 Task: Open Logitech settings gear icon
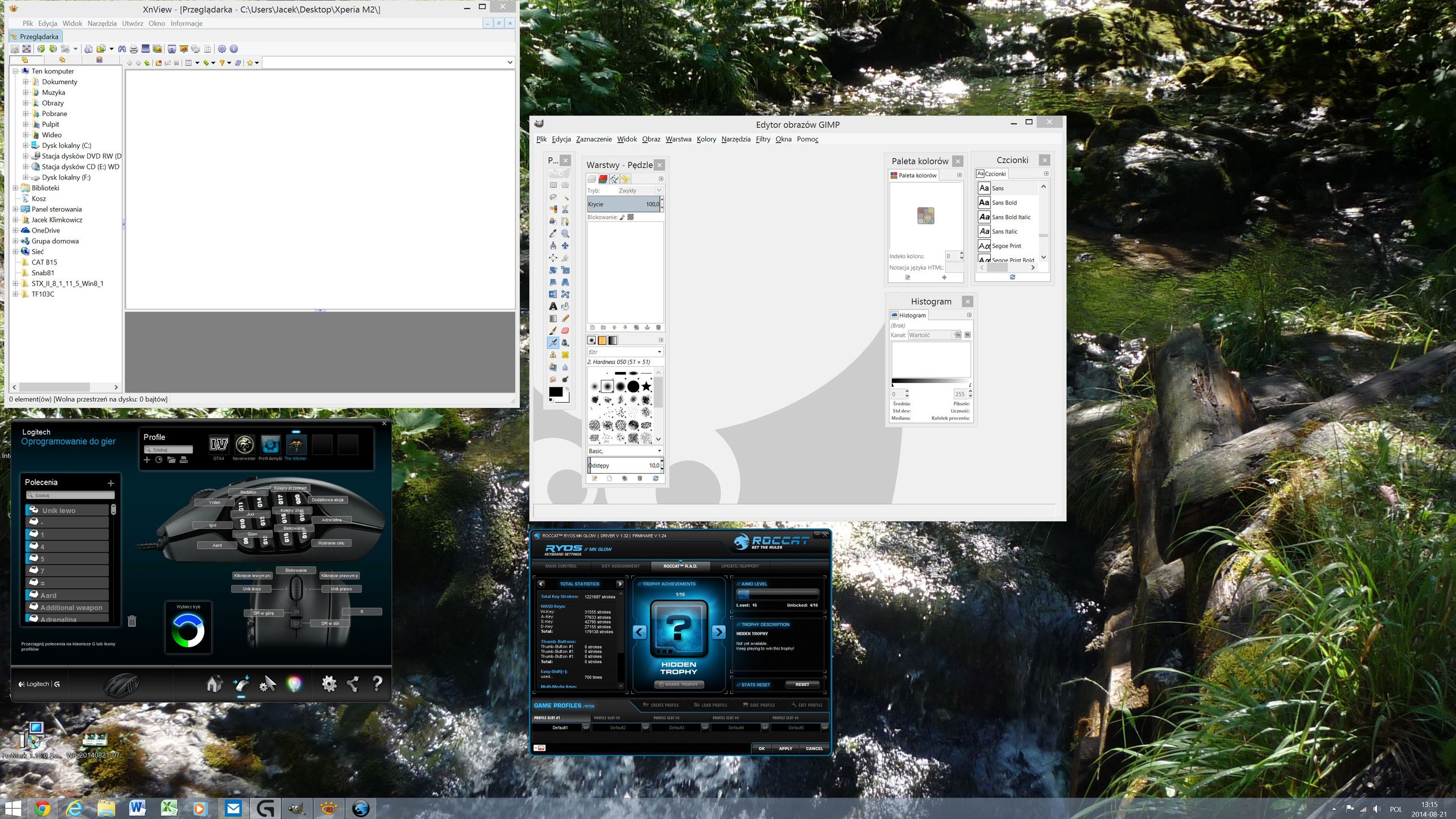coord(329,684)
